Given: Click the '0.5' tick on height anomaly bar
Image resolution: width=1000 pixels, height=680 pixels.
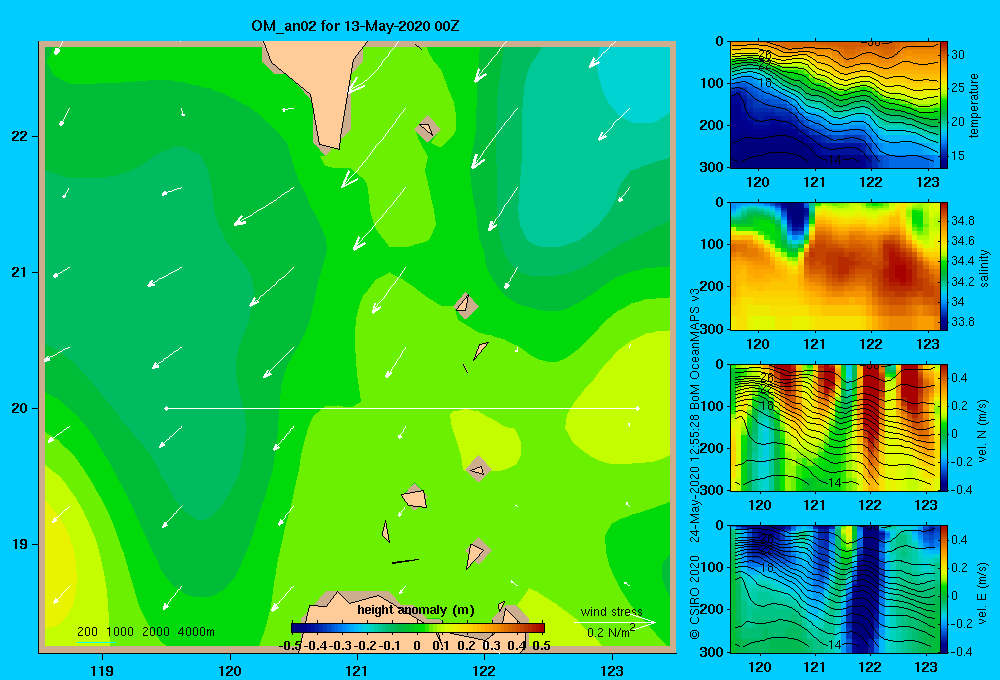Looking at the screenshot, I should point(541,646).
